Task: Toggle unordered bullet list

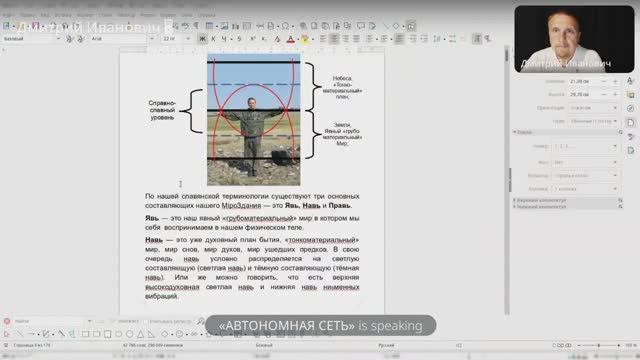Action: pyautogui.click(x=369, y=39)
